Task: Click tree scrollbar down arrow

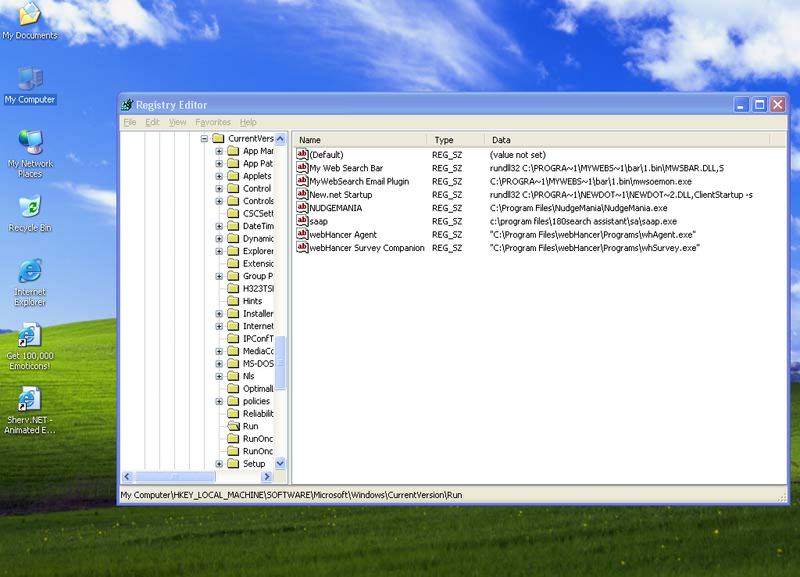Action: pos(280,463)
